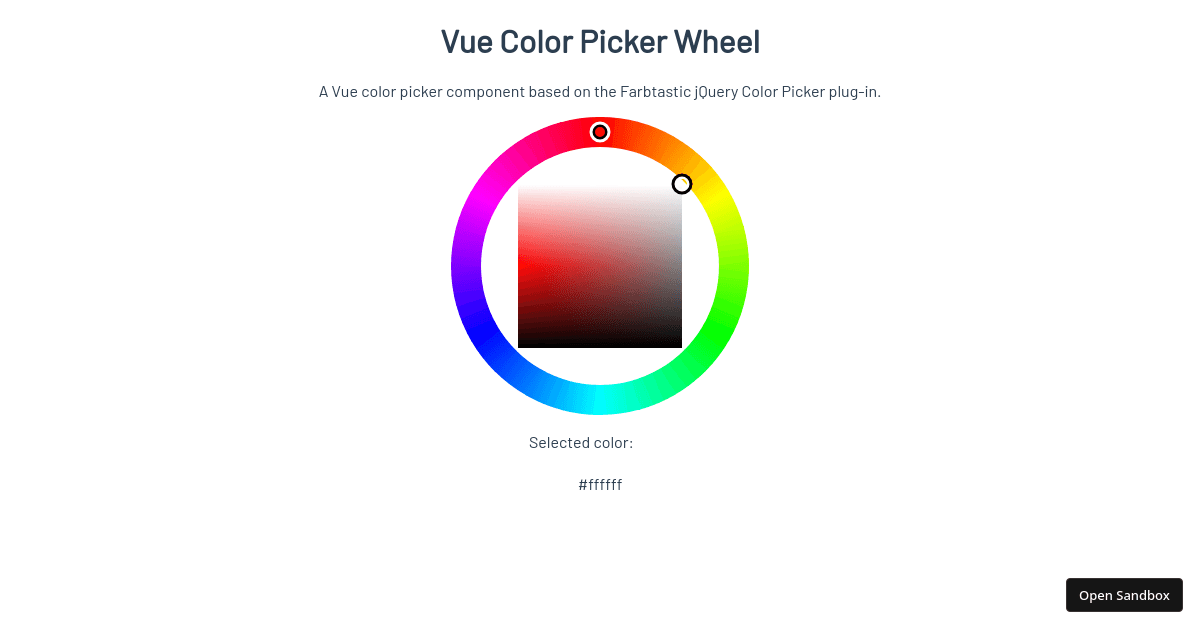Pick black at the square's bottom-right corner

click(678, 343)
